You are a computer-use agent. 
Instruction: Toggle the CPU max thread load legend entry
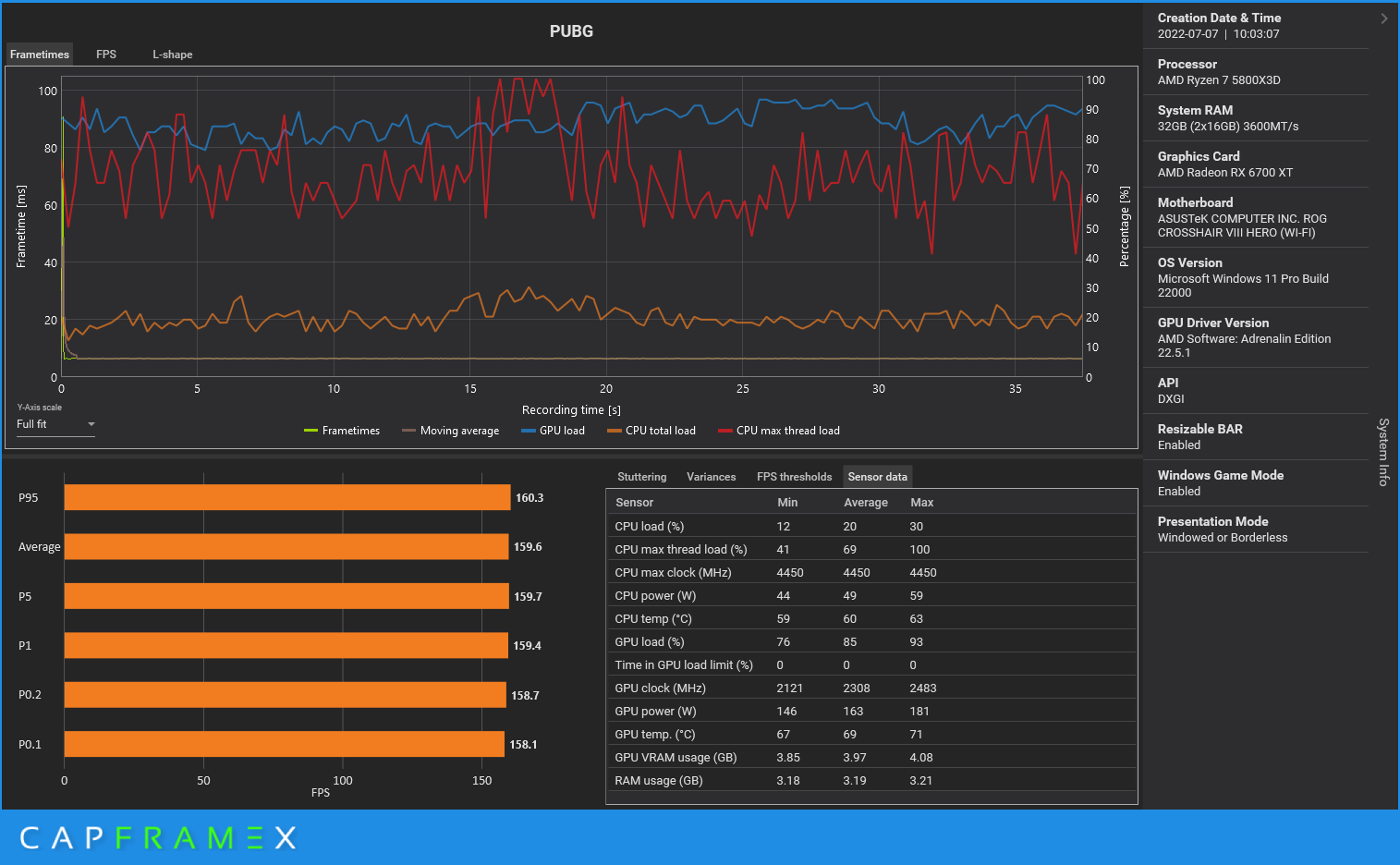[779, 431]
